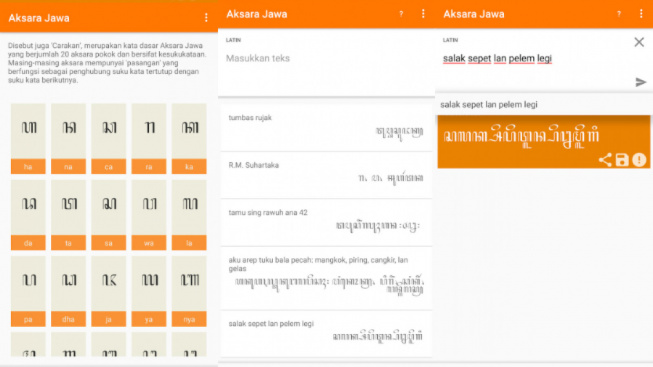The image size is (653, 367).
Task: Select the 'ya' aksara card
Action: (x=149, y=291)
